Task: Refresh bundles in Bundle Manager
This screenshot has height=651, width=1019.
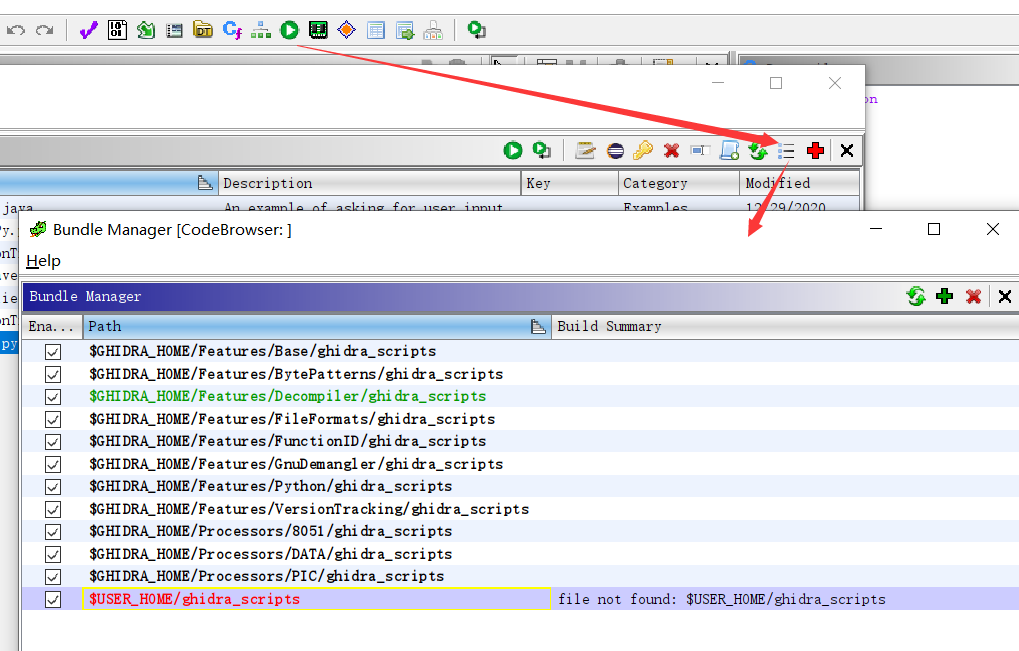Action: tap(916, 296)
